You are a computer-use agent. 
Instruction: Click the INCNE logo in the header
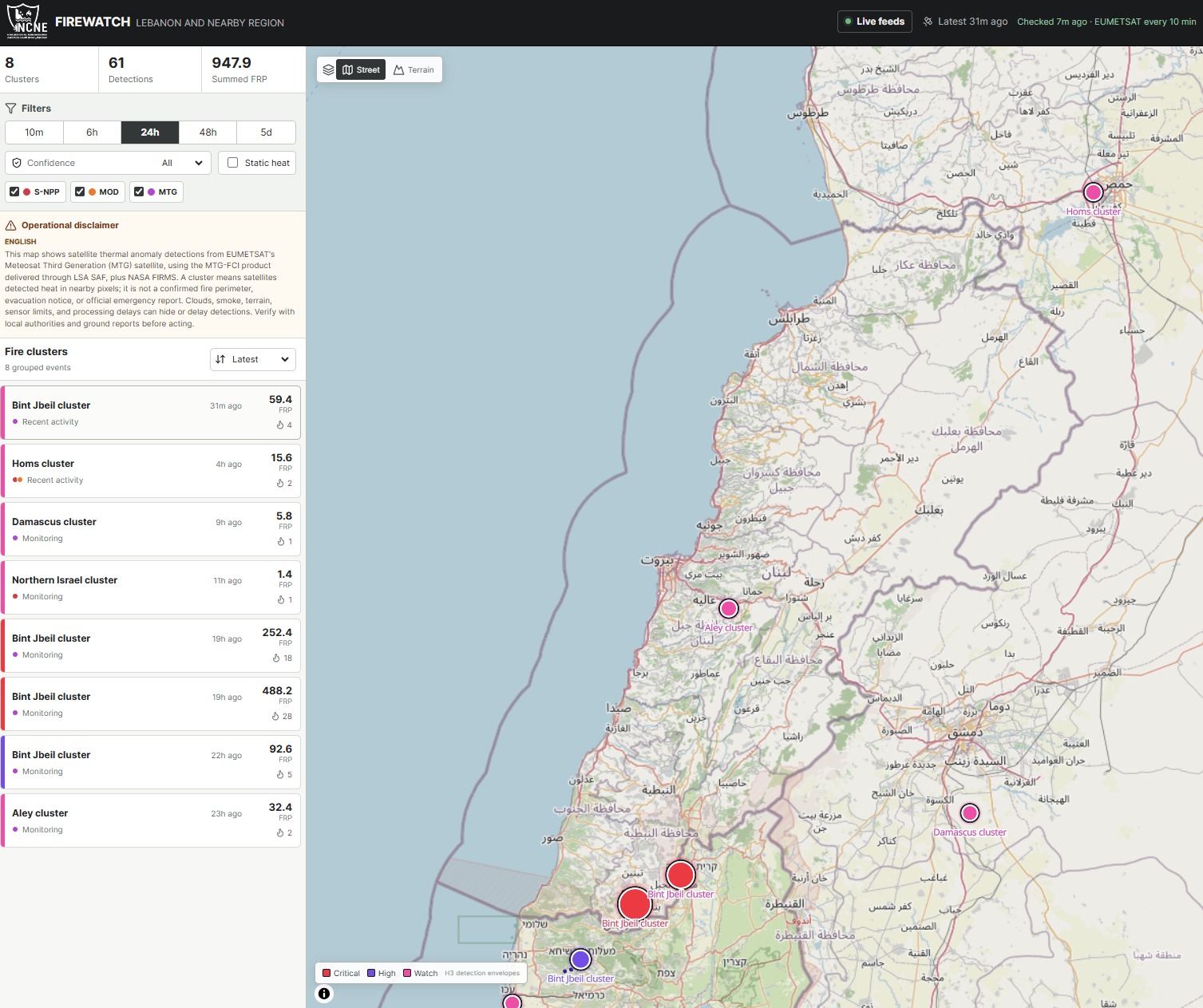(x=27, y=22)
